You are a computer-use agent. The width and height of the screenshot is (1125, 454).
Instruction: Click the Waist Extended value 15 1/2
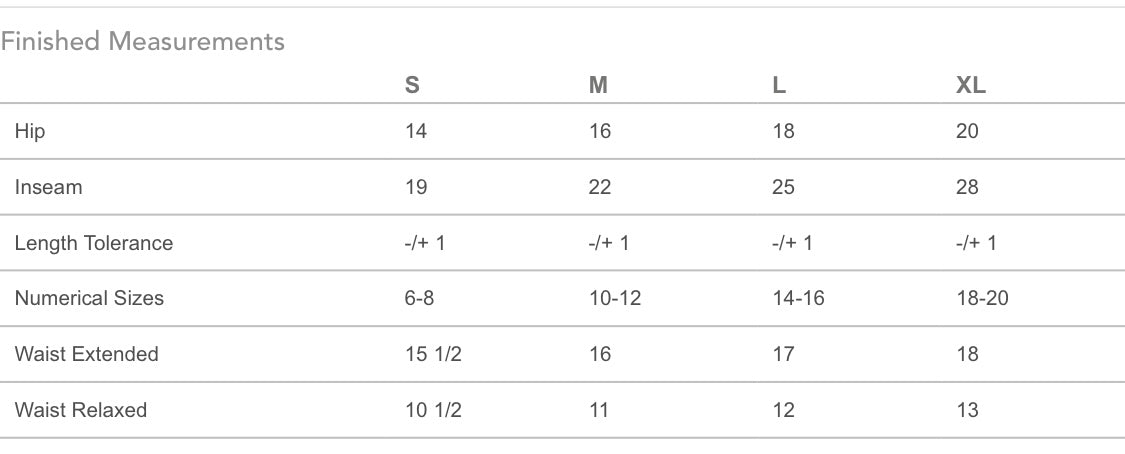(x=433, y=354)
